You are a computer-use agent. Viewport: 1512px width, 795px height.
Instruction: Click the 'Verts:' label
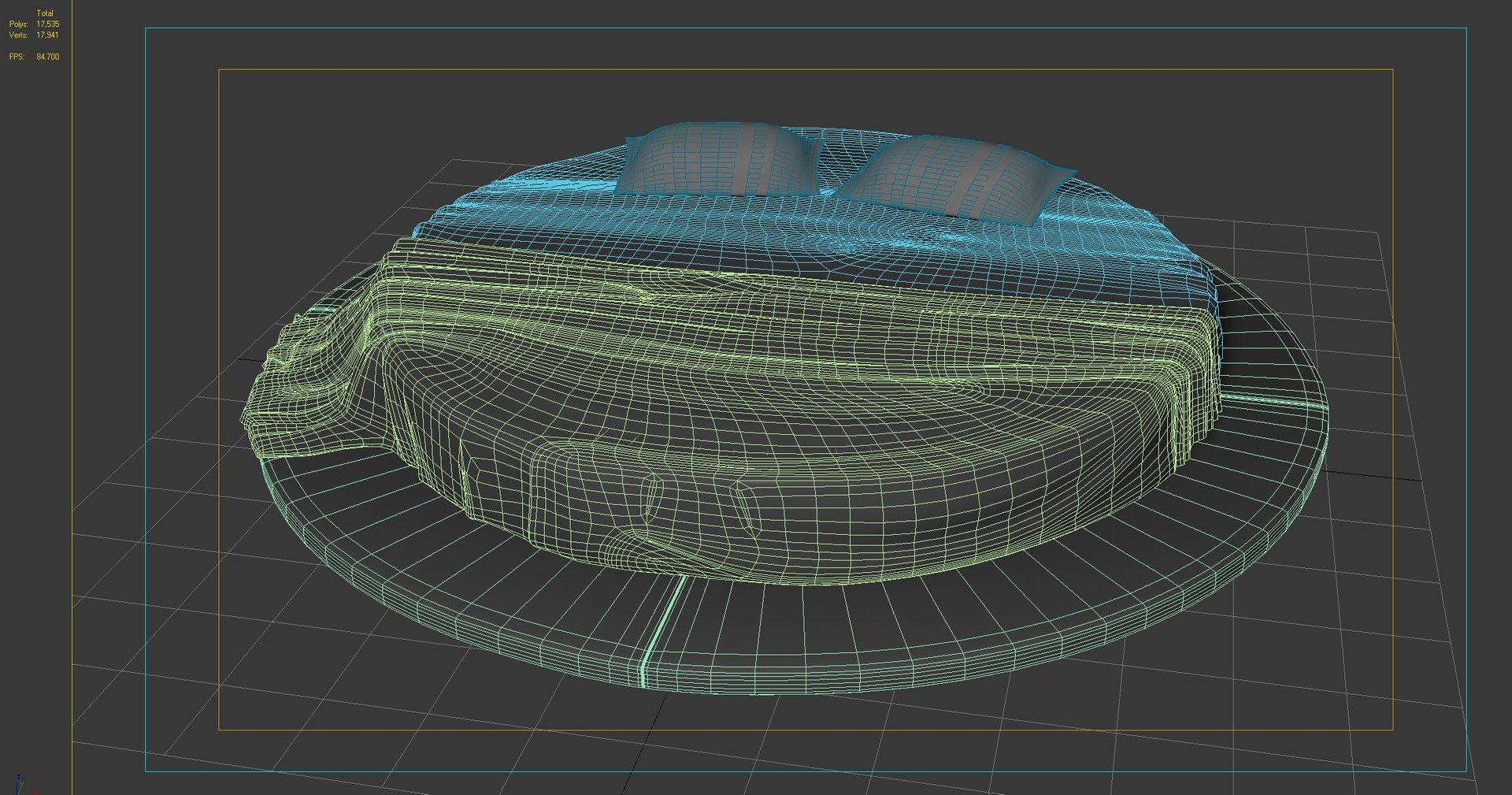click(x=18, y=35)
